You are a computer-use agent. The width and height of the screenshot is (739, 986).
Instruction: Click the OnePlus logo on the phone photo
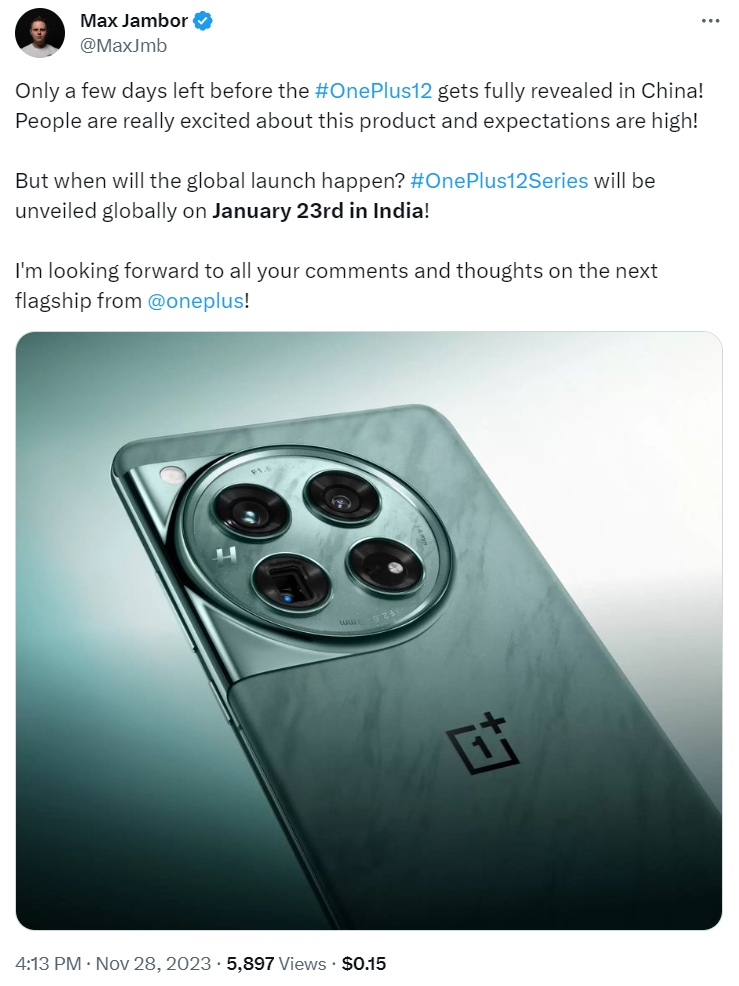482,742
